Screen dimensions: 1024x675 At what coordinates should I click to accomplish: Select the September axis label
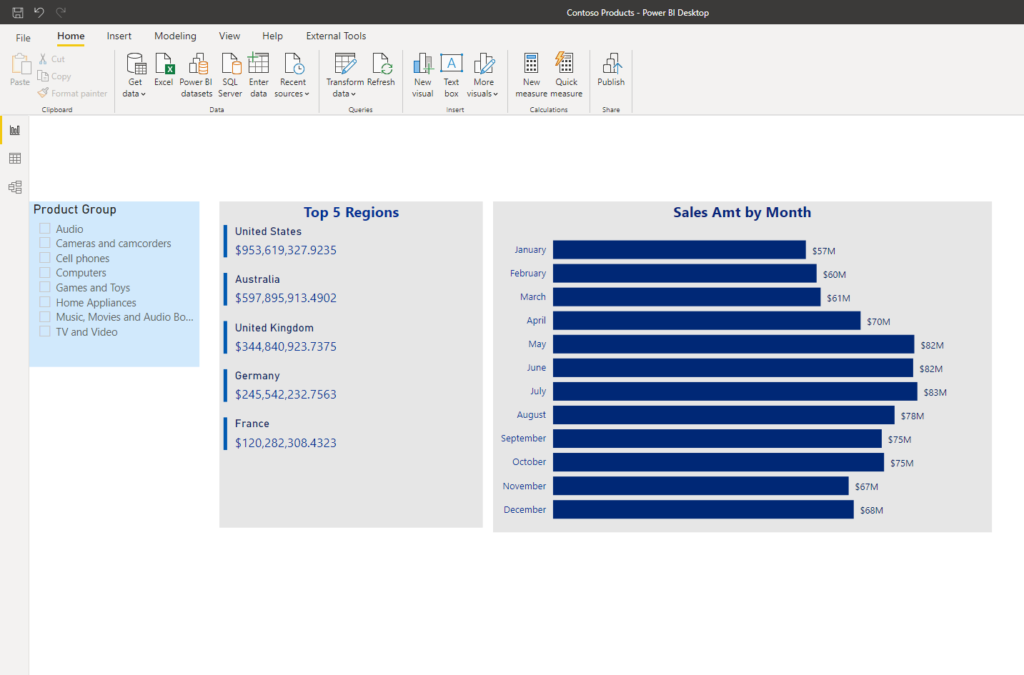tap(523, 438)
